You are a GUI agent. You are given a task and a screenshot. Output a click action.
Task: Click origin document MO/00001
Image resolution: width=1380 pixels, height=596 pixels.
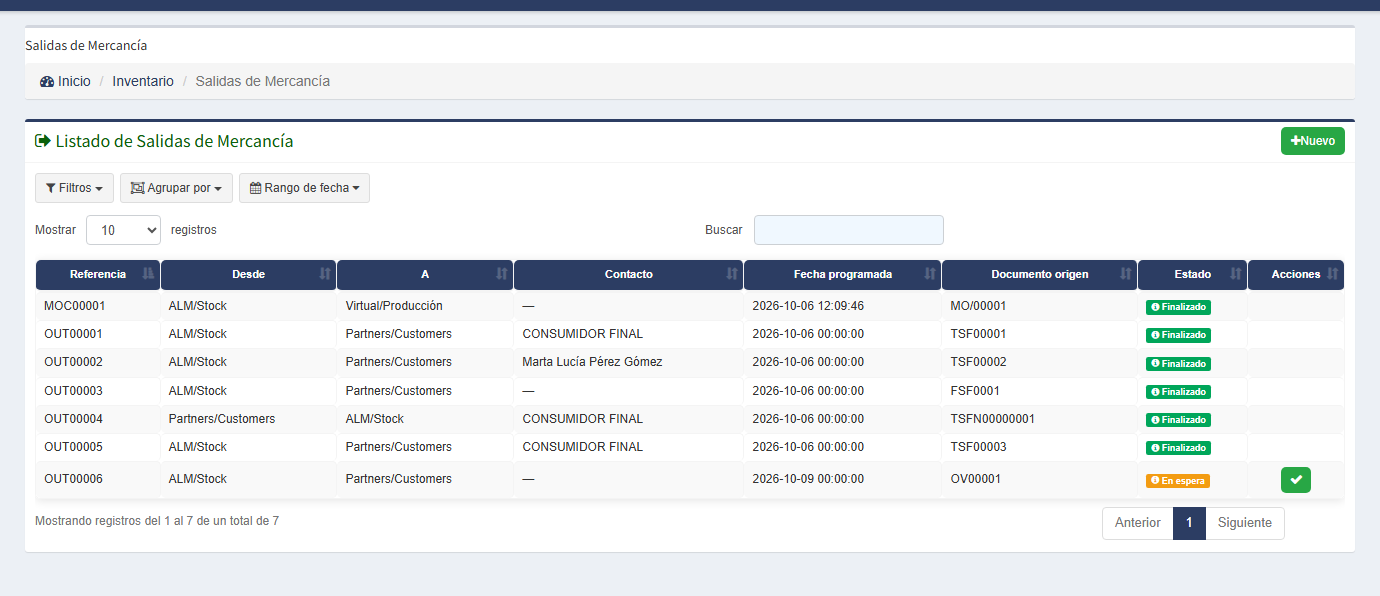tap(979, 306)
